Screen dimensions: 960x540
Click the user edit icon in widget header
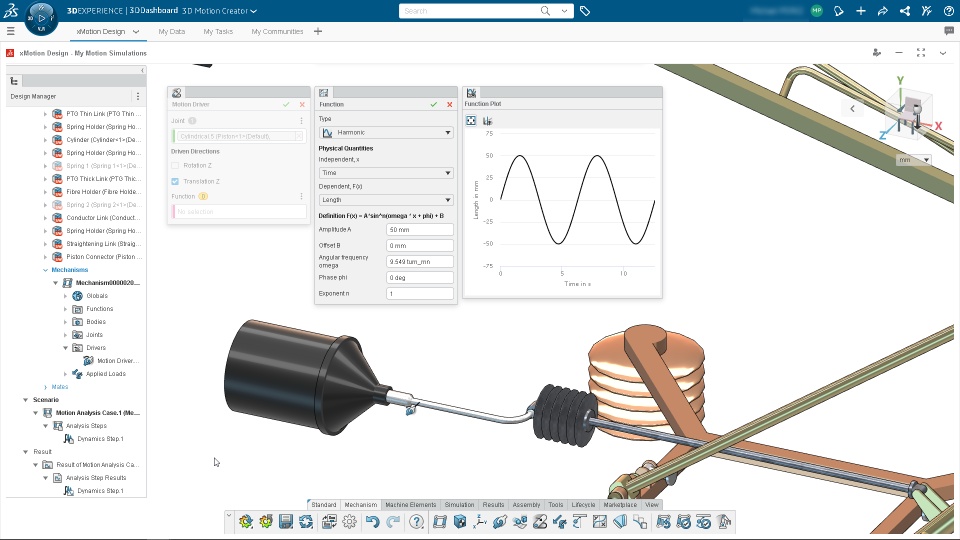[877, 53]
